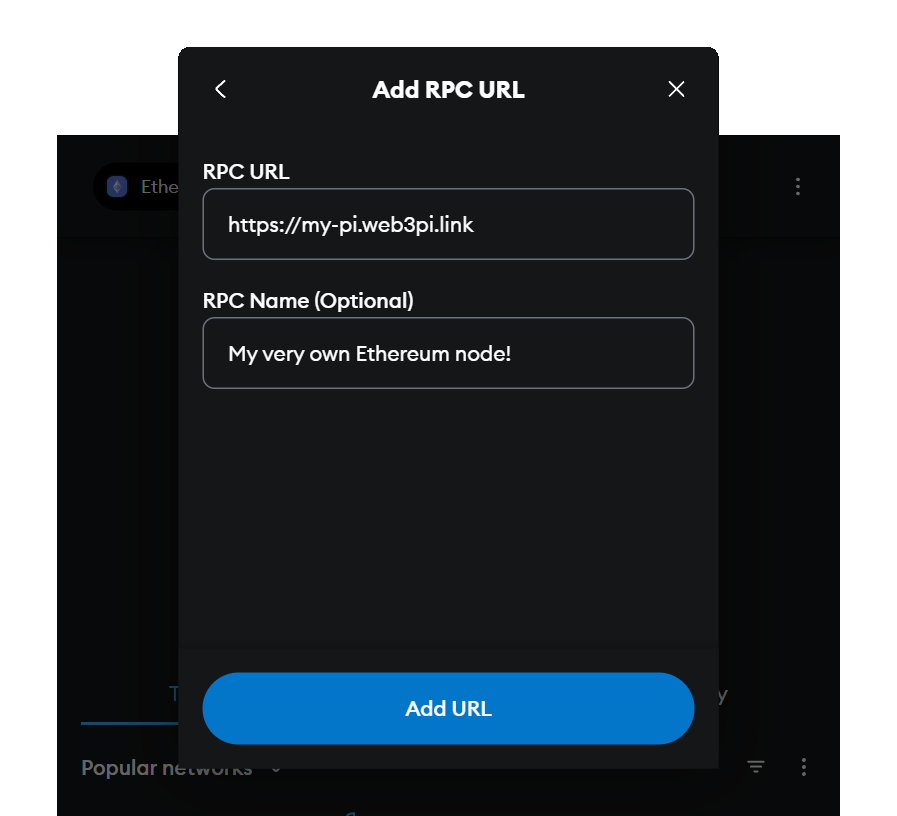
Task: Dismiss the Add RPC URL dialog via the X
Action: [x=676, y=89]
